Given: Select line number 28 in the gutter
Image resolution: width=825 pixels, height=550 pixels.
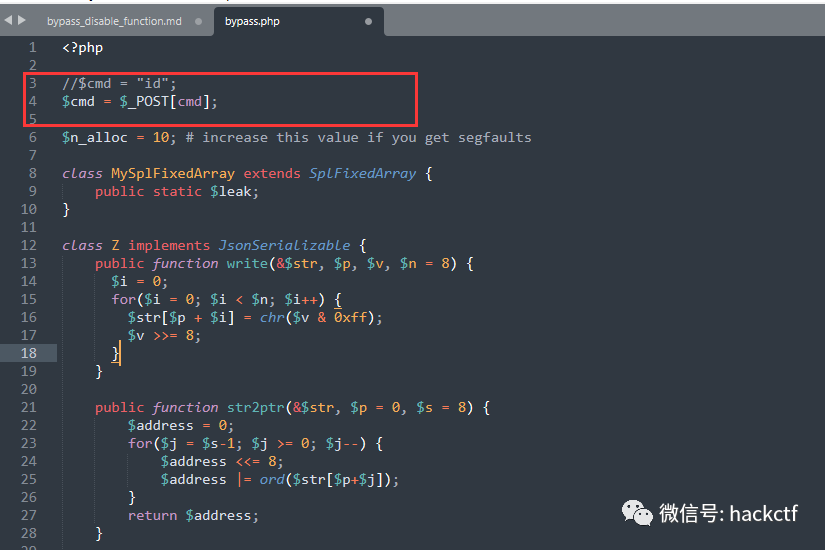Looking at the screenshot, I should point(29,533).
